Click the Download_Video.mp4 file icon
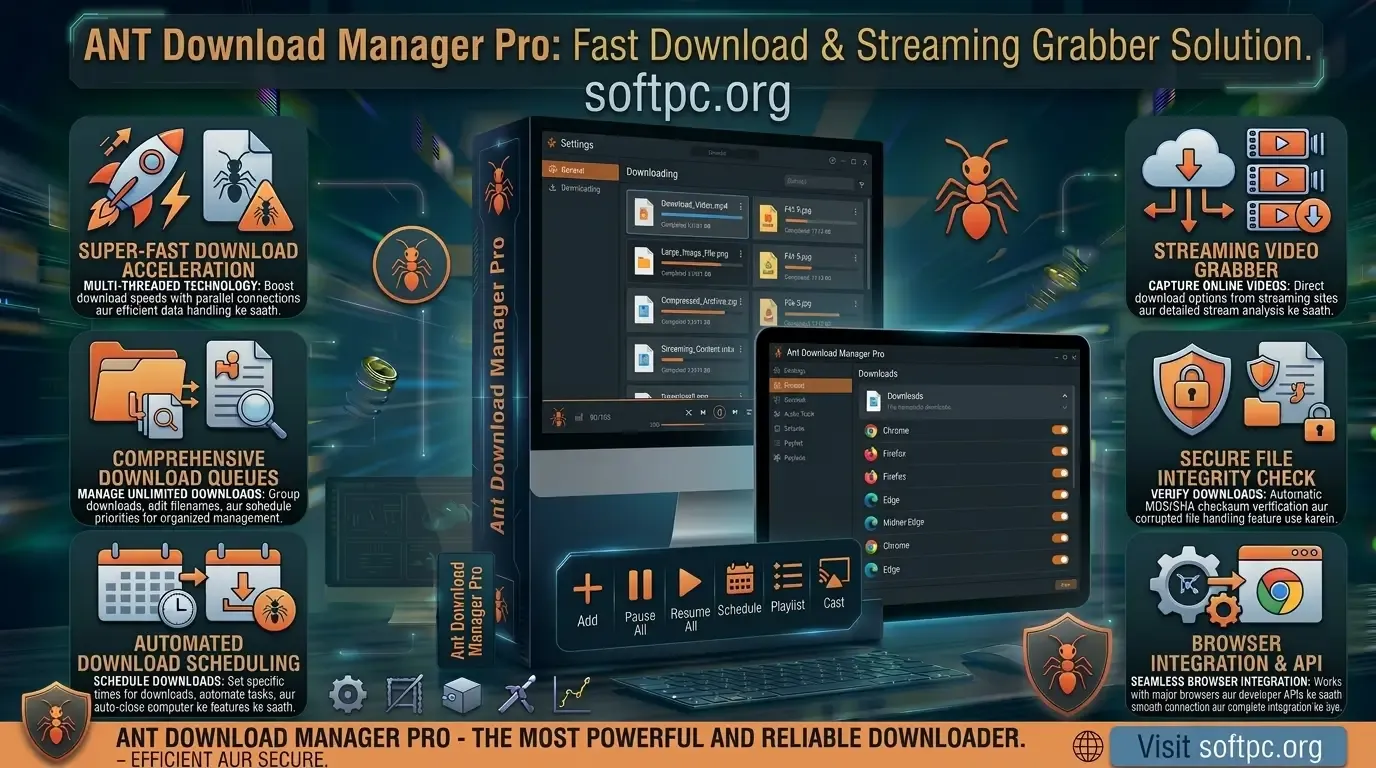 coord(643,212)
